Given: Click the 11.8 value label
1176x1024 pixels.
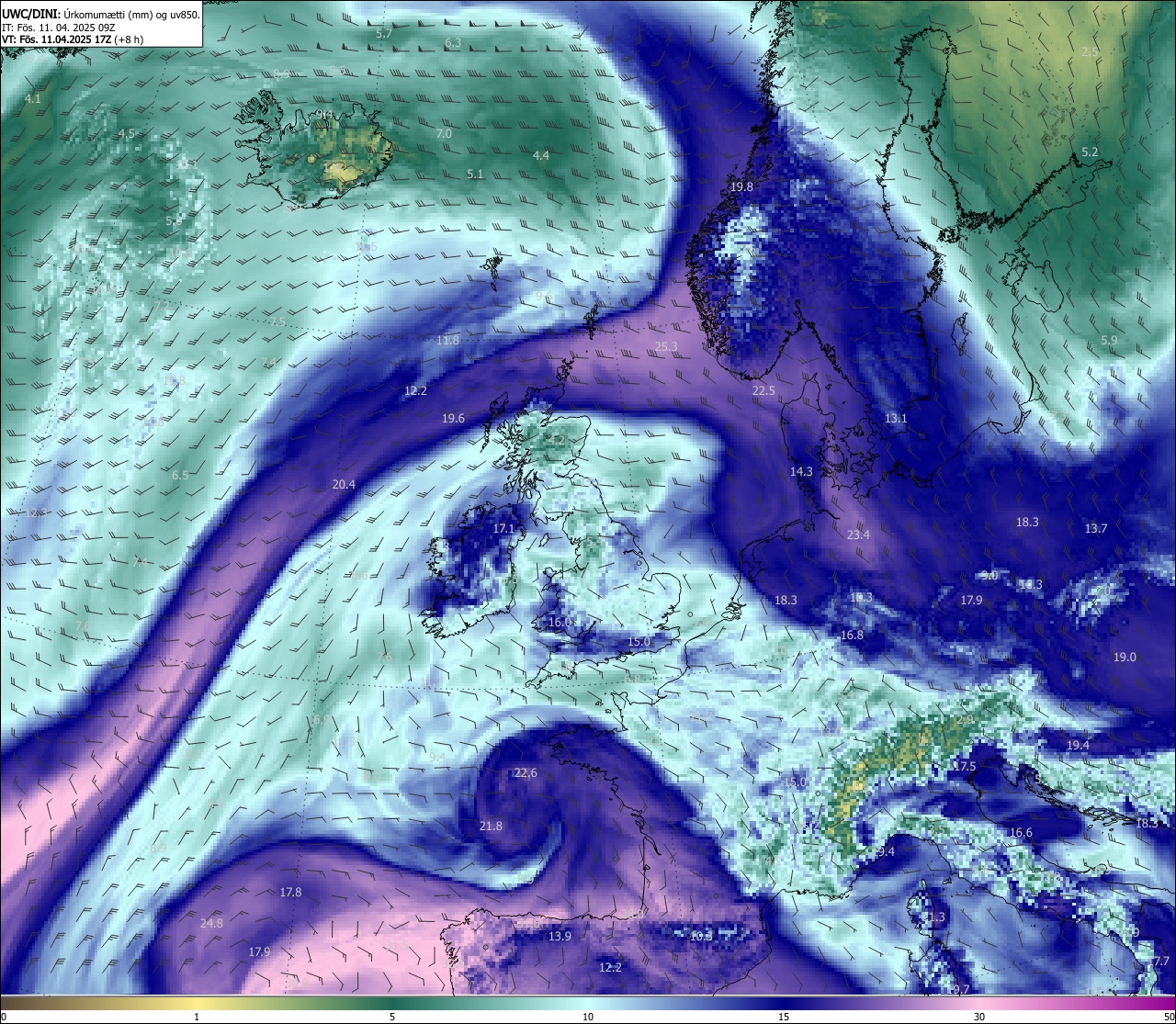Looking at the screenshot, I should (x=447, y=340).
